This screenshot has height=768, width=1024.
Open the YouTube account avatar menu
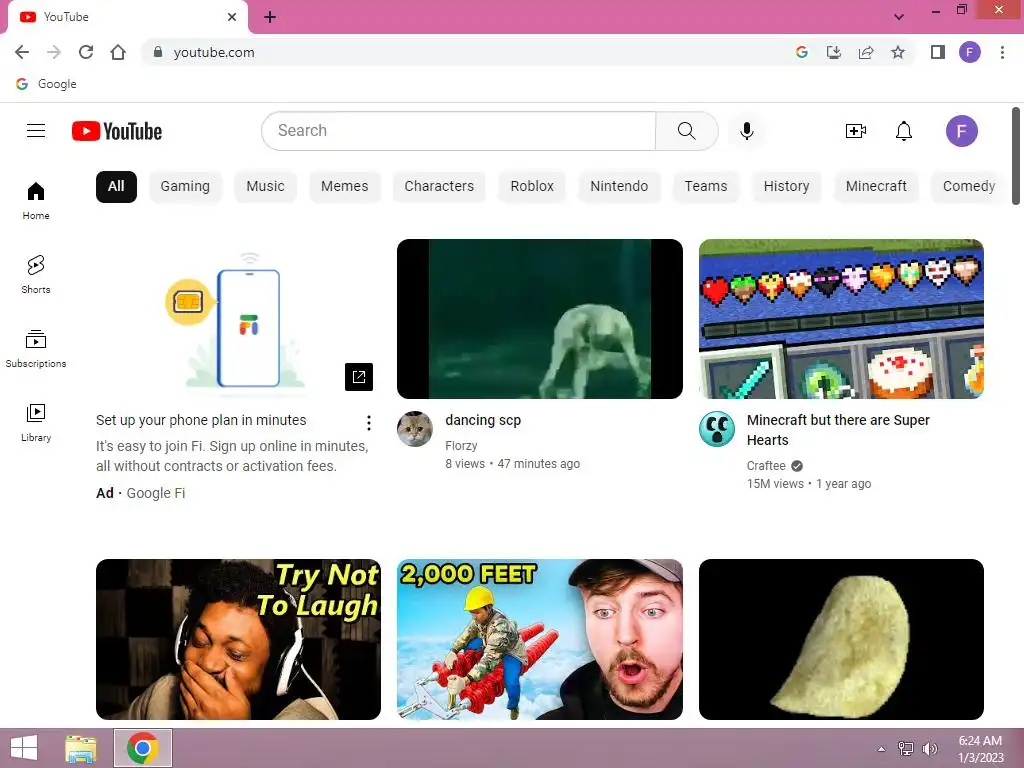point(961,131)
